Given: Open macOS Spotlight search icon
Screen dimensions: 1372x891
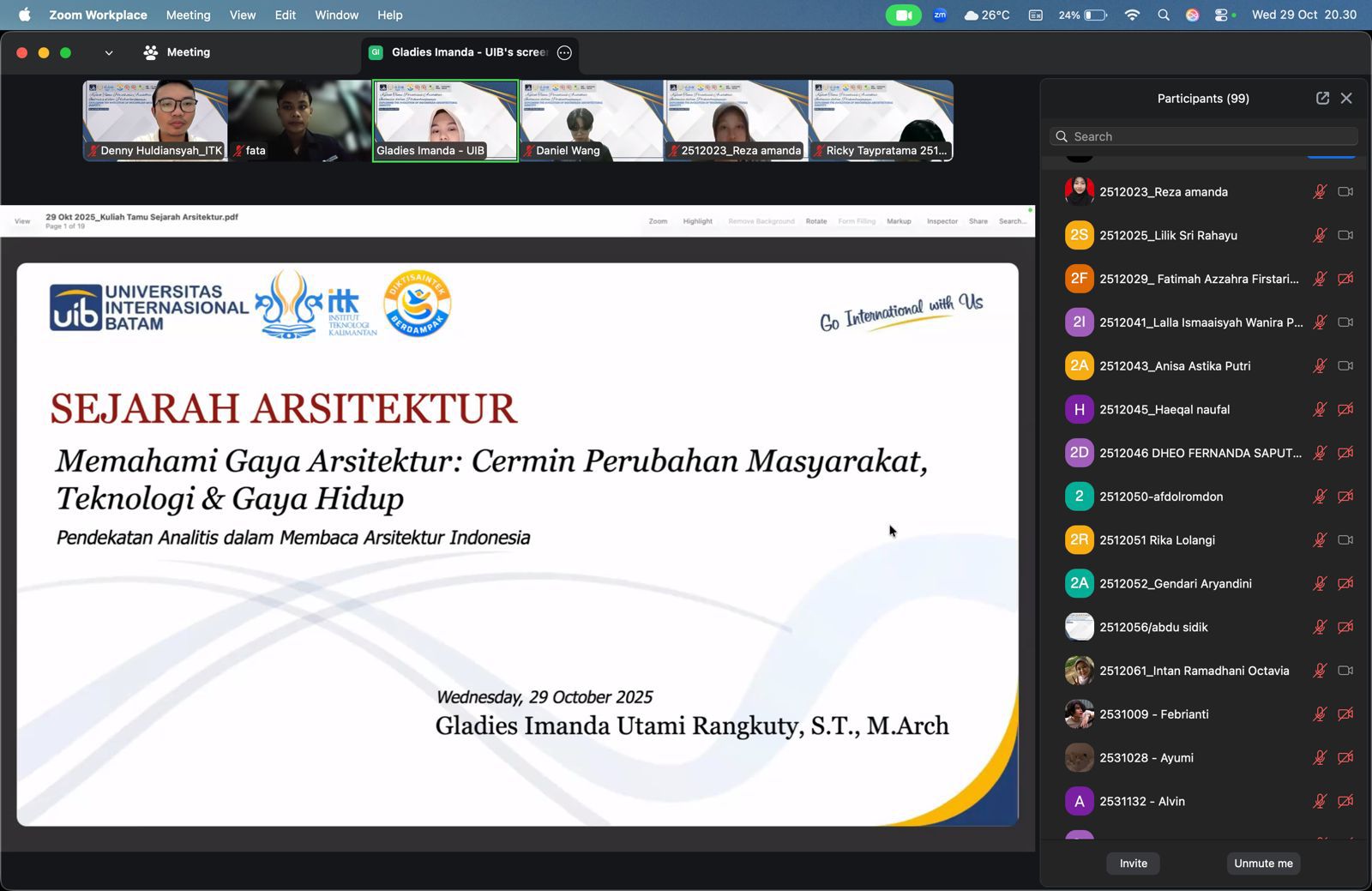Looking at the screenshot, I should point(1164,15).
